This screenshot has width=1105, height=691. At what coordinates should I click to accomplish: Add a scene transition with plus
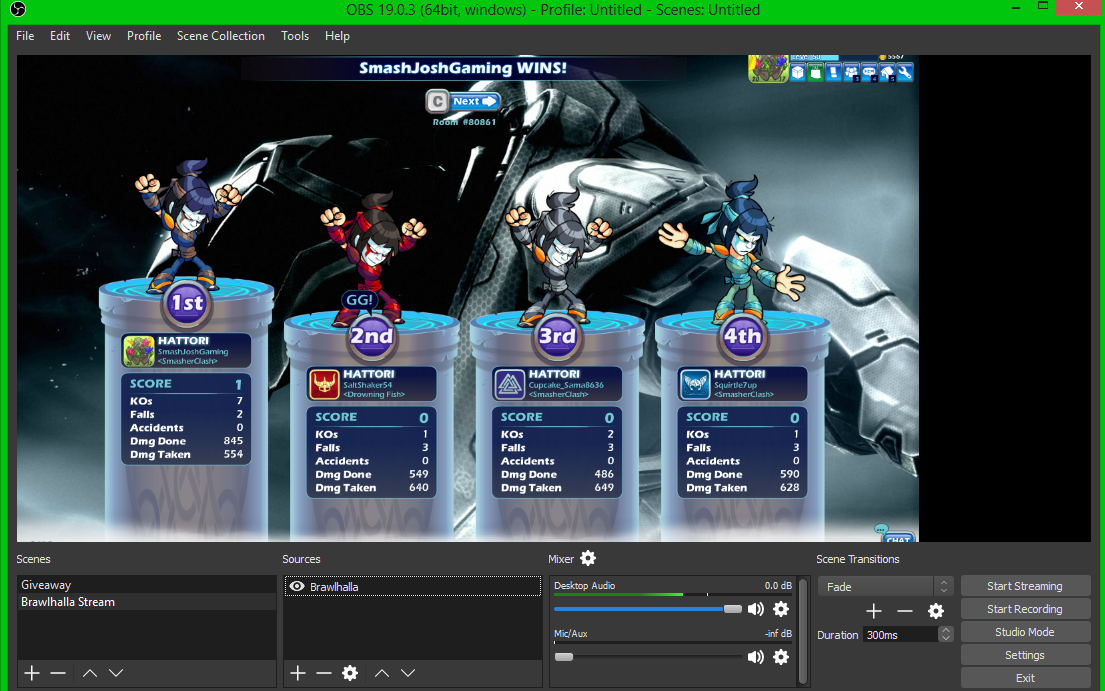coord(874,611)
